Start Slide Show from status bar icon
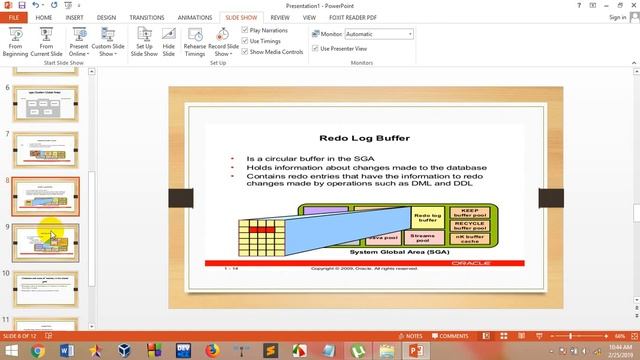640x360 pixels. click(x=539, y=336)
